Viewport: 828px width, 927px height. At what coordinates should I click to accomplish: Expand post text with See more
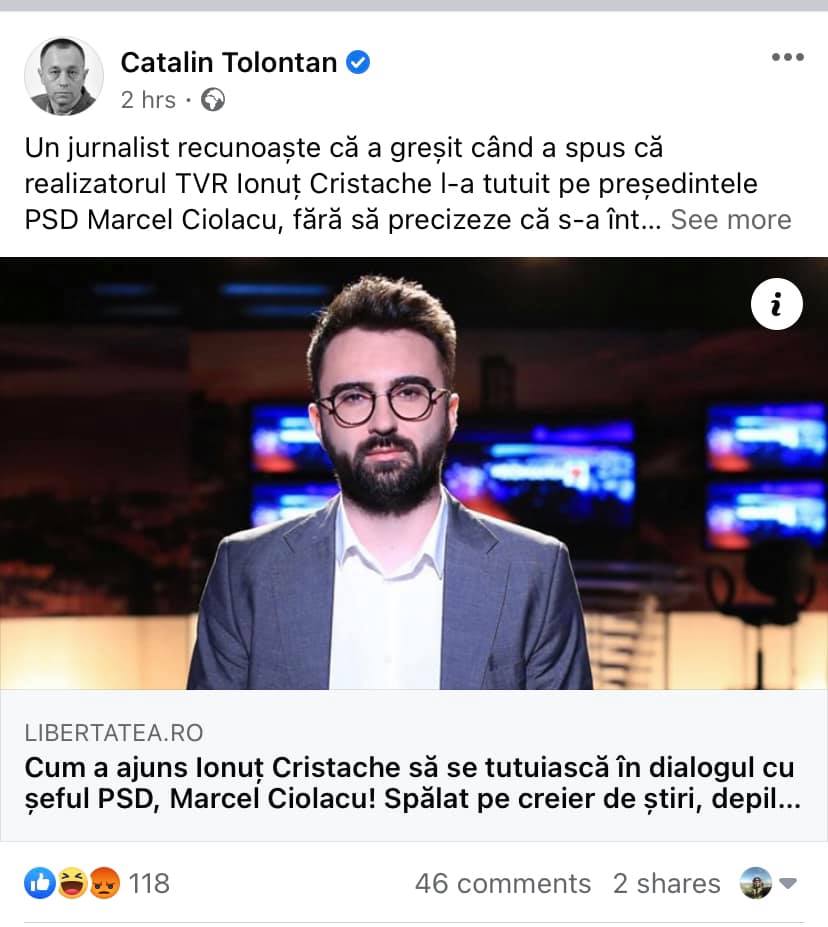(x=730, y=219)
